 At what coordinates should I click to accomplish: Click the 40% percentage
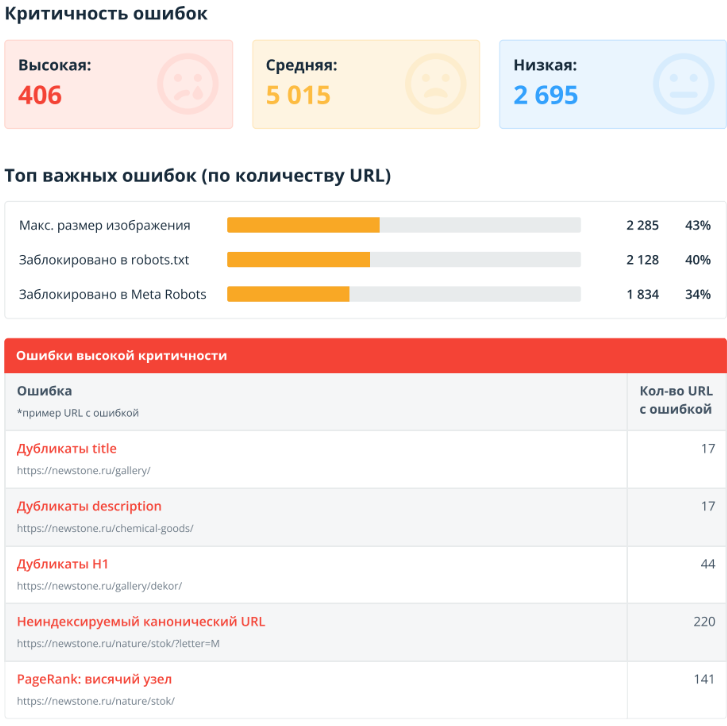pos(698,260)
